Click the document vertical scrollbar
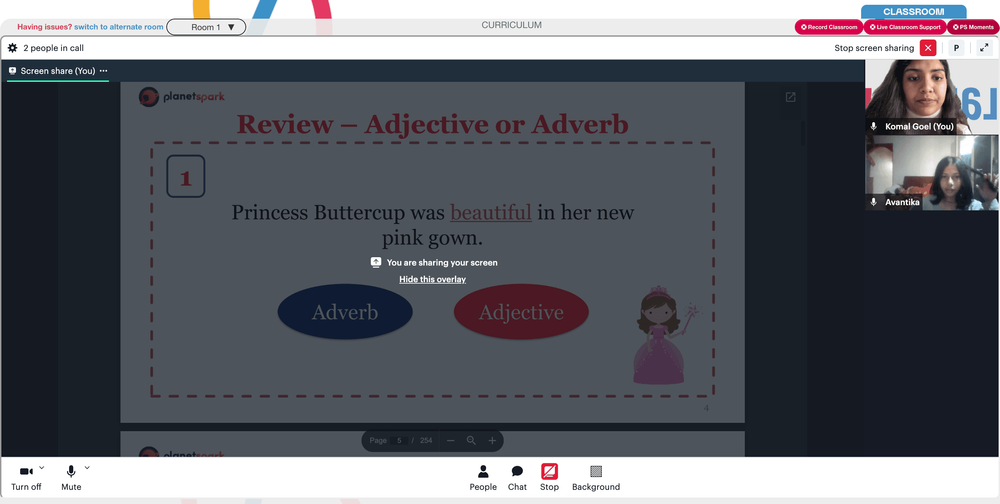 point(803,133)
